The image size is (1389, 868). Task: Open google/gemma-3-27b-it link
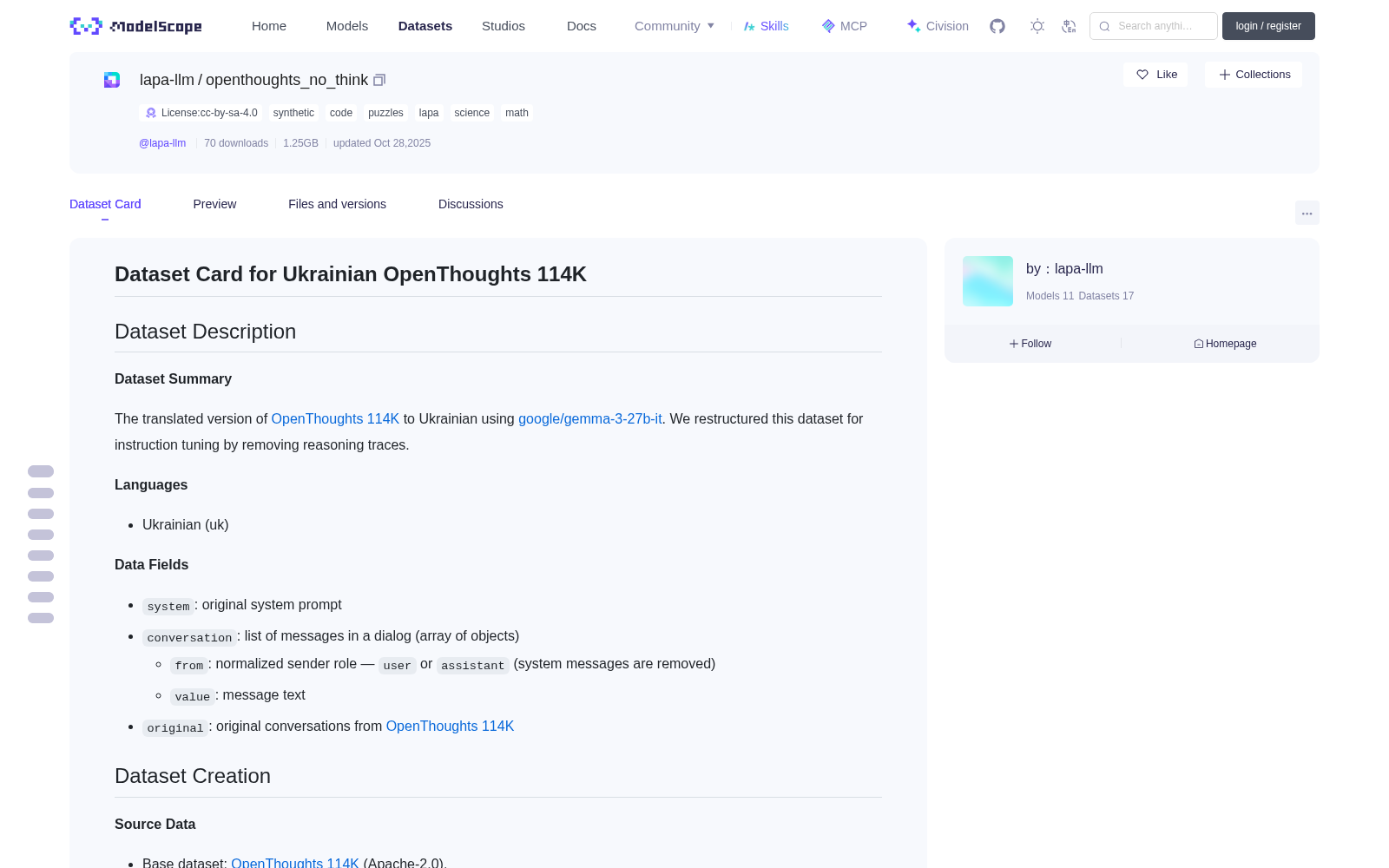point(590,418)
